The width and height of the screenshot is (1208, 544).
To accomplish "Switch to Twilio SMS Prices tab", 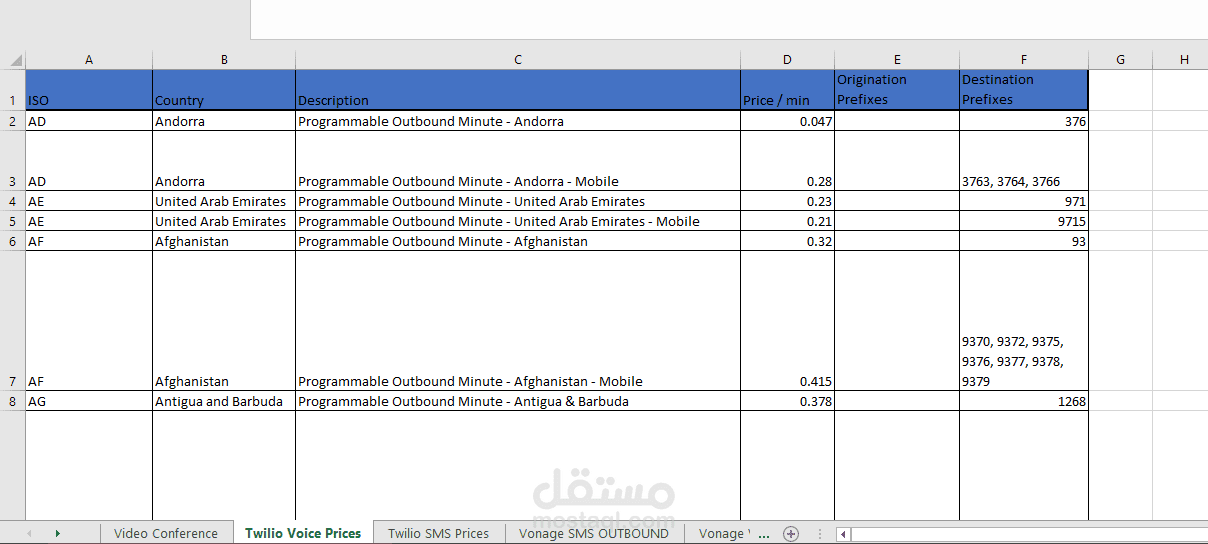I will point(439,534).
